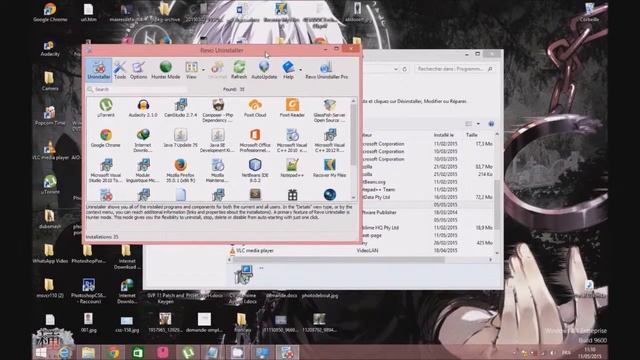Select uTorrent in the program list

point(106,108)
